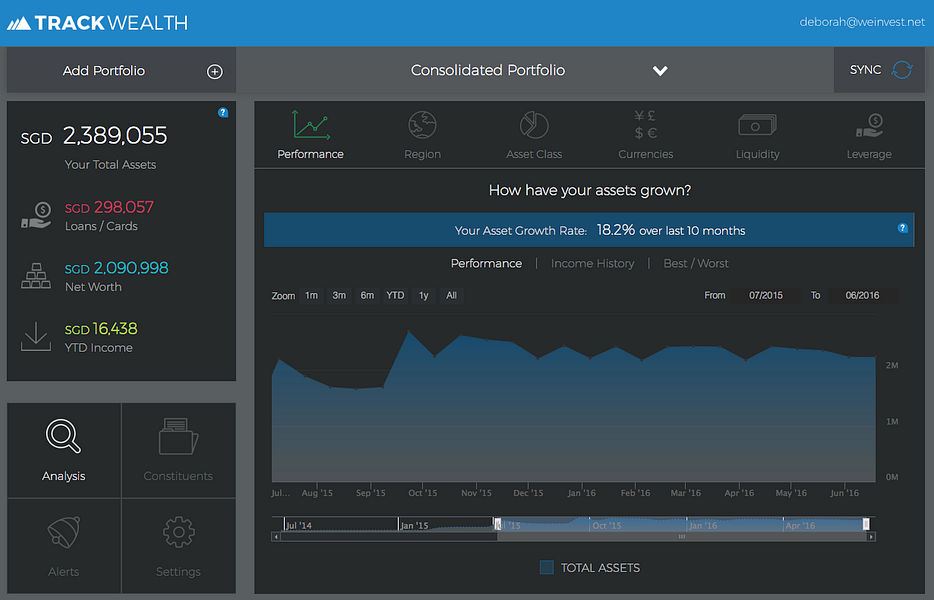Zoom chart to 1y
The image size is (934, 600).
[424, 296]
